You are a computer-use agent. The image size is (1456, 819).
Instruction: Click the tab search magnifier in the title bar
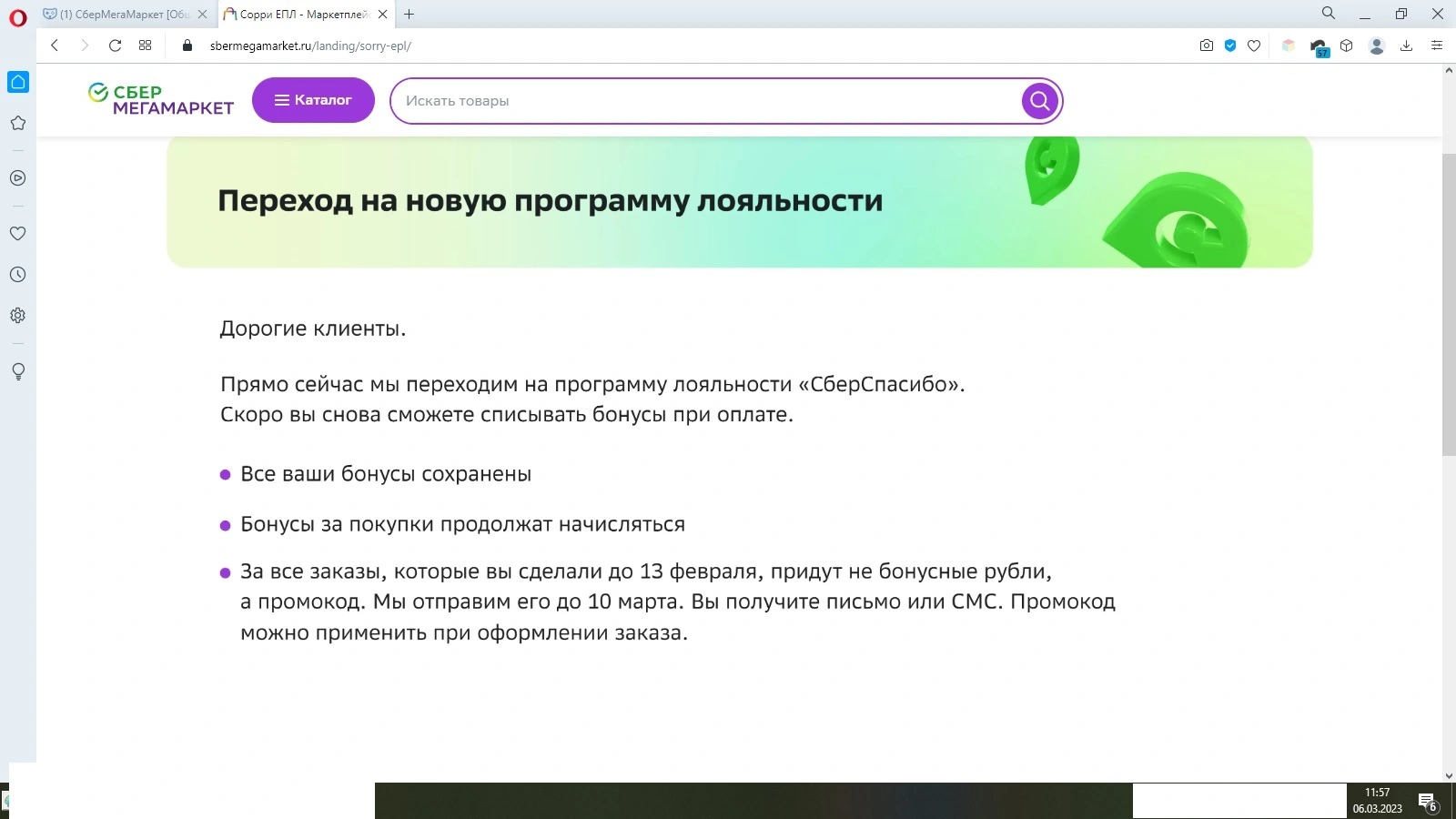coord(1329,14)
